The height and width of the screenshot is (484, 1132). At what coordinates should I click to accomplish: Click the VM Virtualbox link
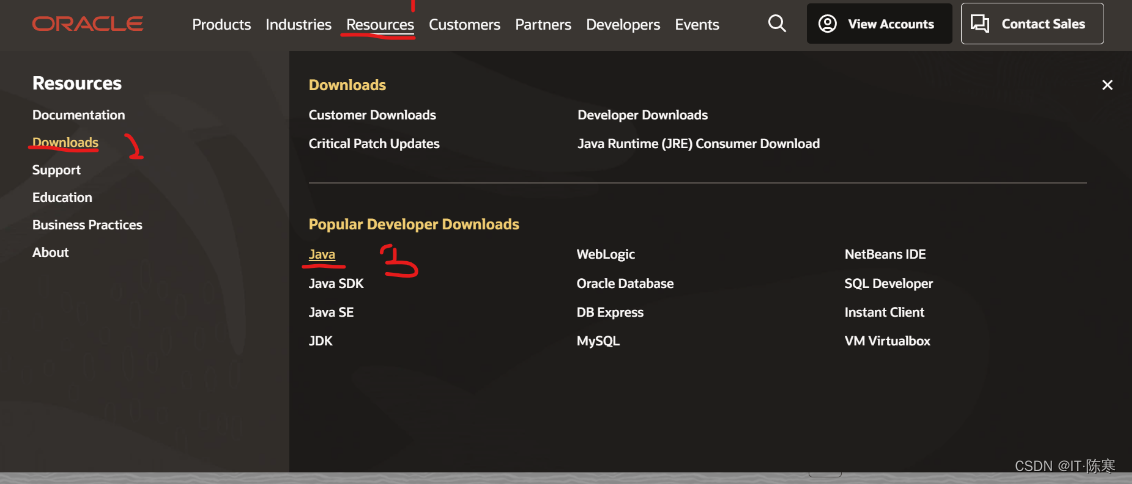click(x=887, y=341)
